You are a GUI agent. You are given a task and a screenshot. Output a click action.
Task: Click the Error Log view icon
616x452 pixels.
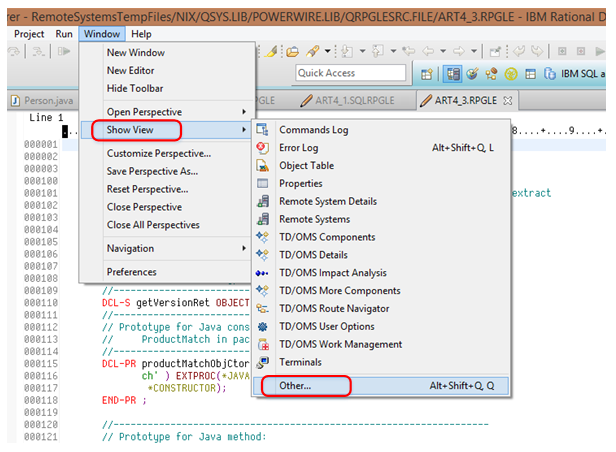click(263, 148)
